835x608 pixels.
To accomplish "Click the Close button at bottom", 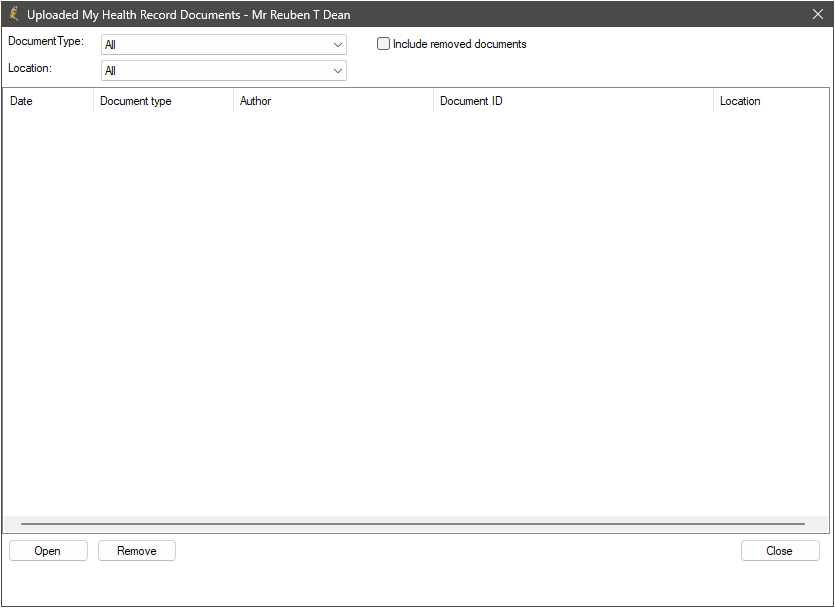I will tap(780, 551).
